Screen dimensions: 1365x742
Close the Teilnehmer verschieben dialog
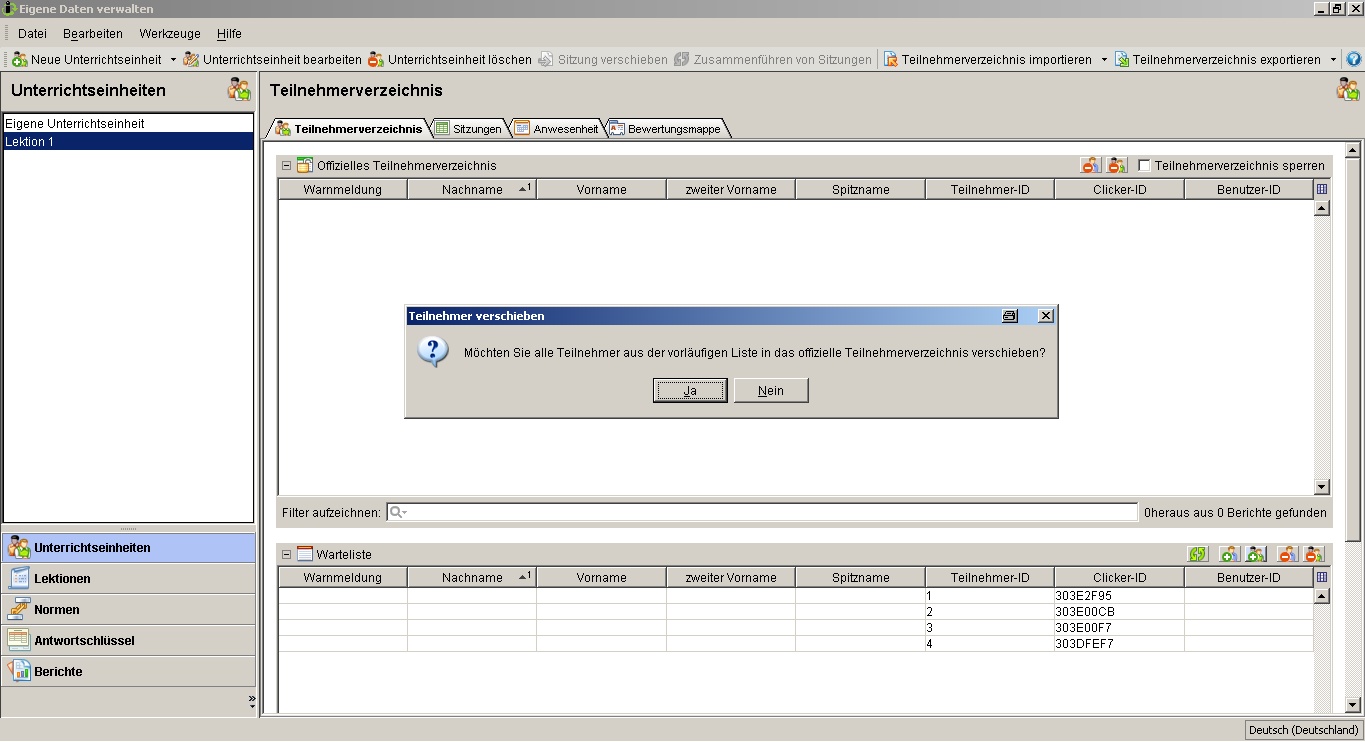tap(1046, 316)
